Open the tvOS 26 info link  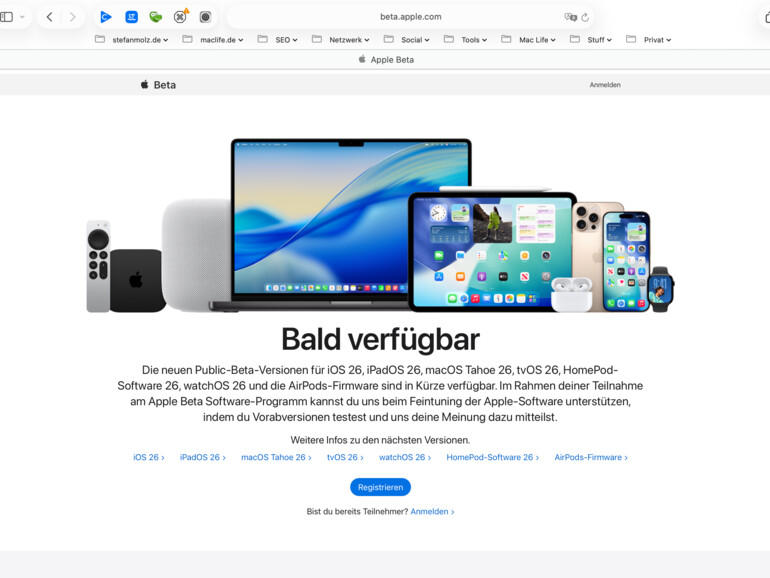(345, 457)
